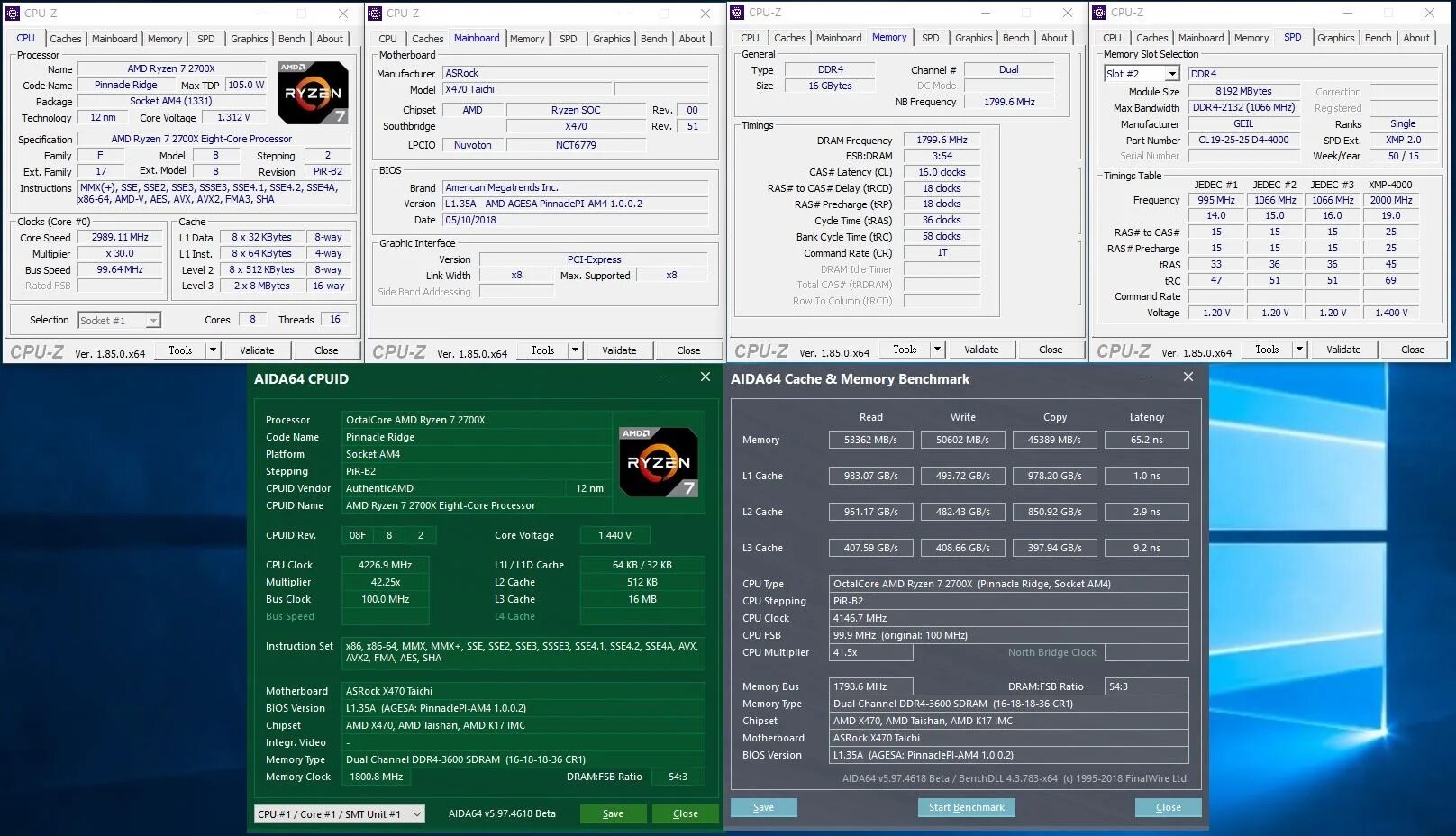Click the CPU-Z app icon in the CPU tab window's title bar
Viewport: 1456px width, 836px height.
[13, 14]
